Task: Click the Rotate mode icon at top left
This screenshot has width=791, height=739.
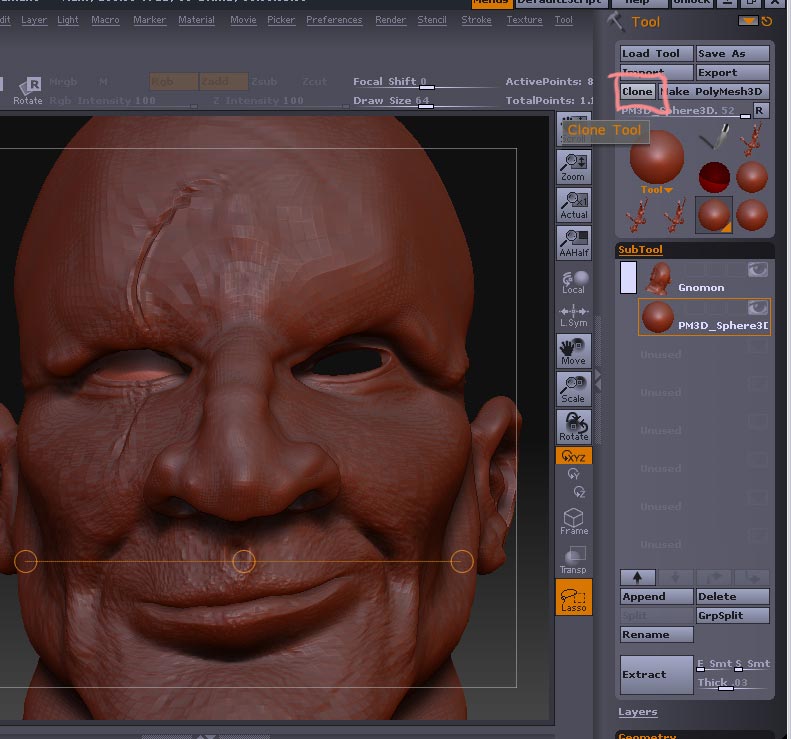Action: [28, 91]
